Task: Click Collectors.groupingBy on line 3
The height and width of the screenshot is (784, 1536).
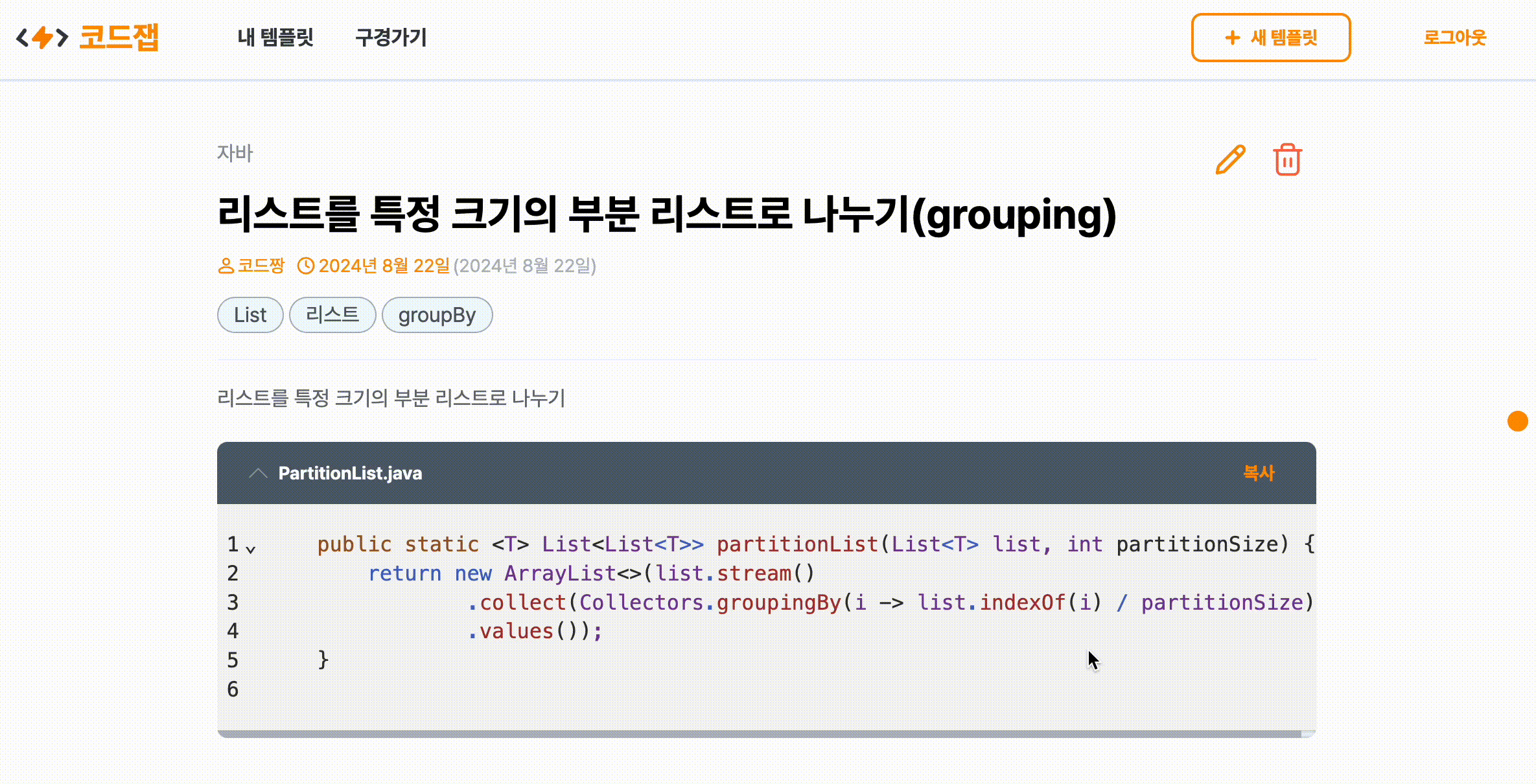Action: pyautogui.click(x=710, y=603)
